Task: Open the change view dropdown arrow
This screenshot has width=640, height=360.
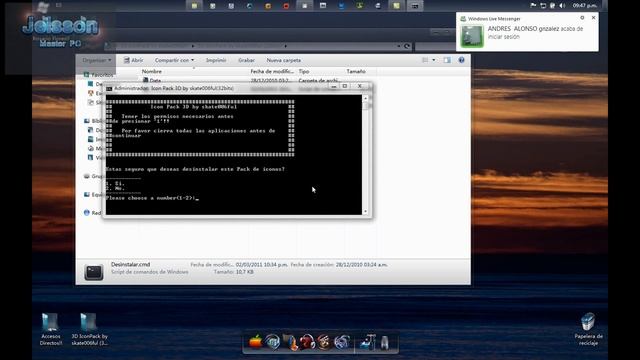Action: click(x=433, y=60)
